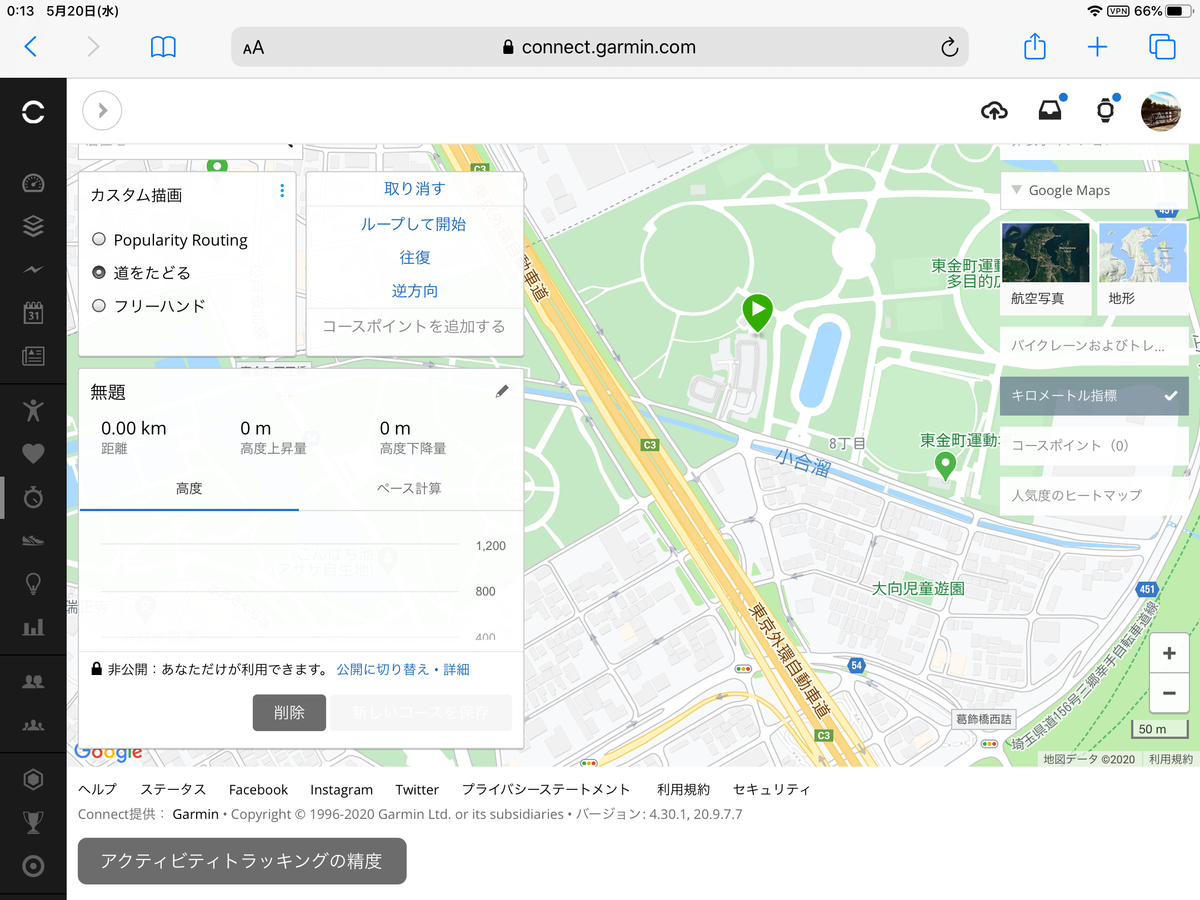Open Garmin Connect home logo

[x=33, y=112]
